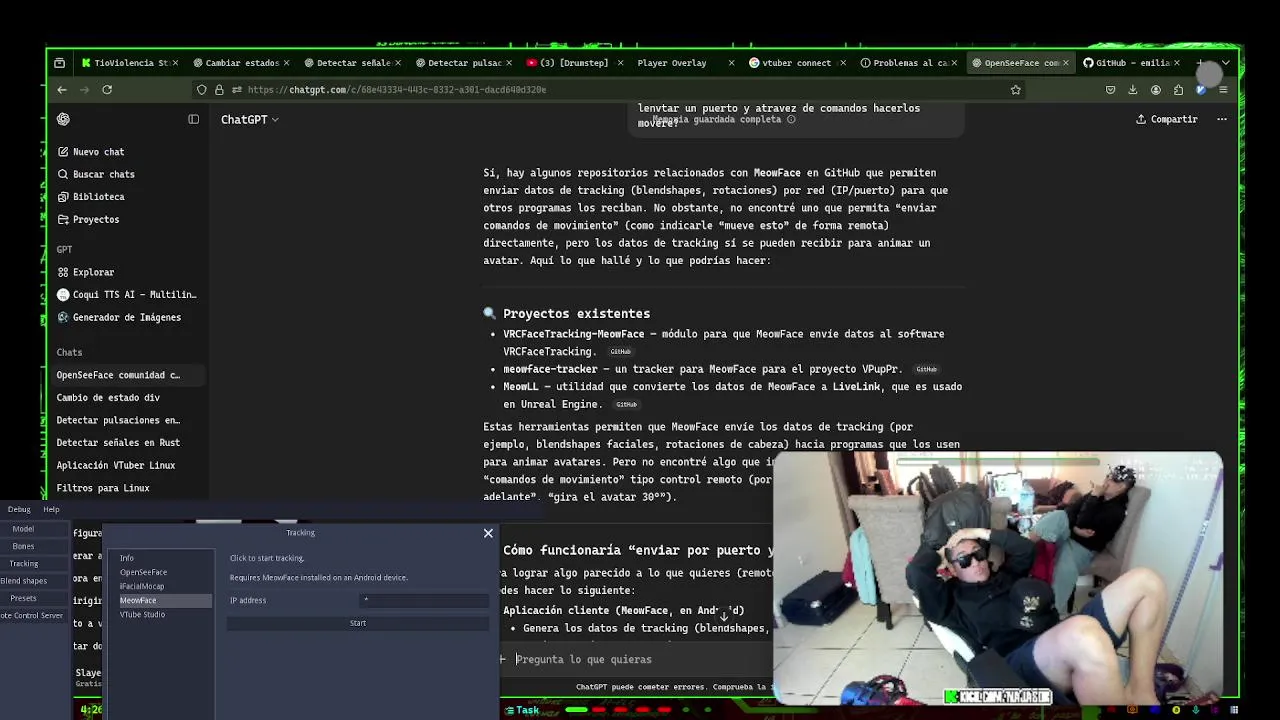Click the Remote Control Server button
The width and height of the screenshot is (1280, 720).
click(31, 615)
